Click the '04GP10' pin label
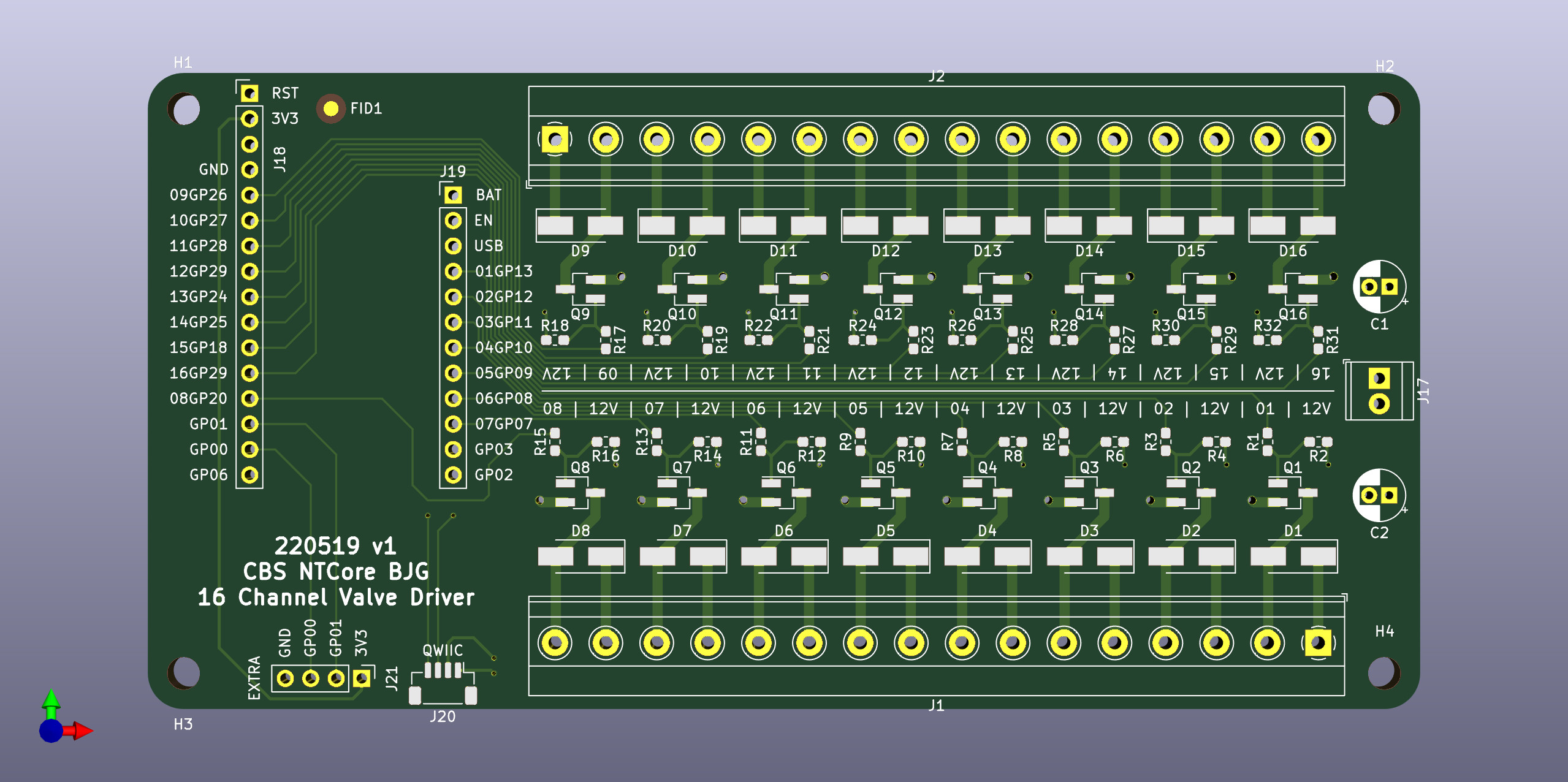 pos(504,347)
